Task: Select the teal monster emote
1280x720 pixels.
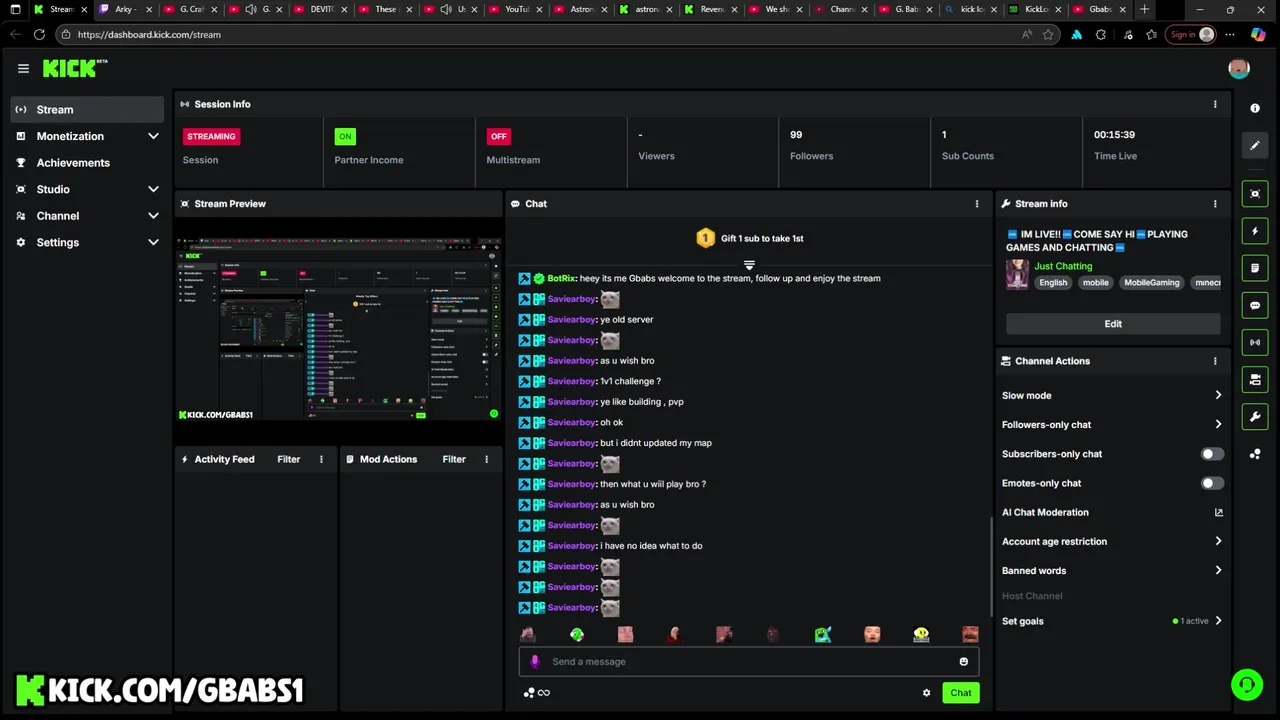Action: 823,634
